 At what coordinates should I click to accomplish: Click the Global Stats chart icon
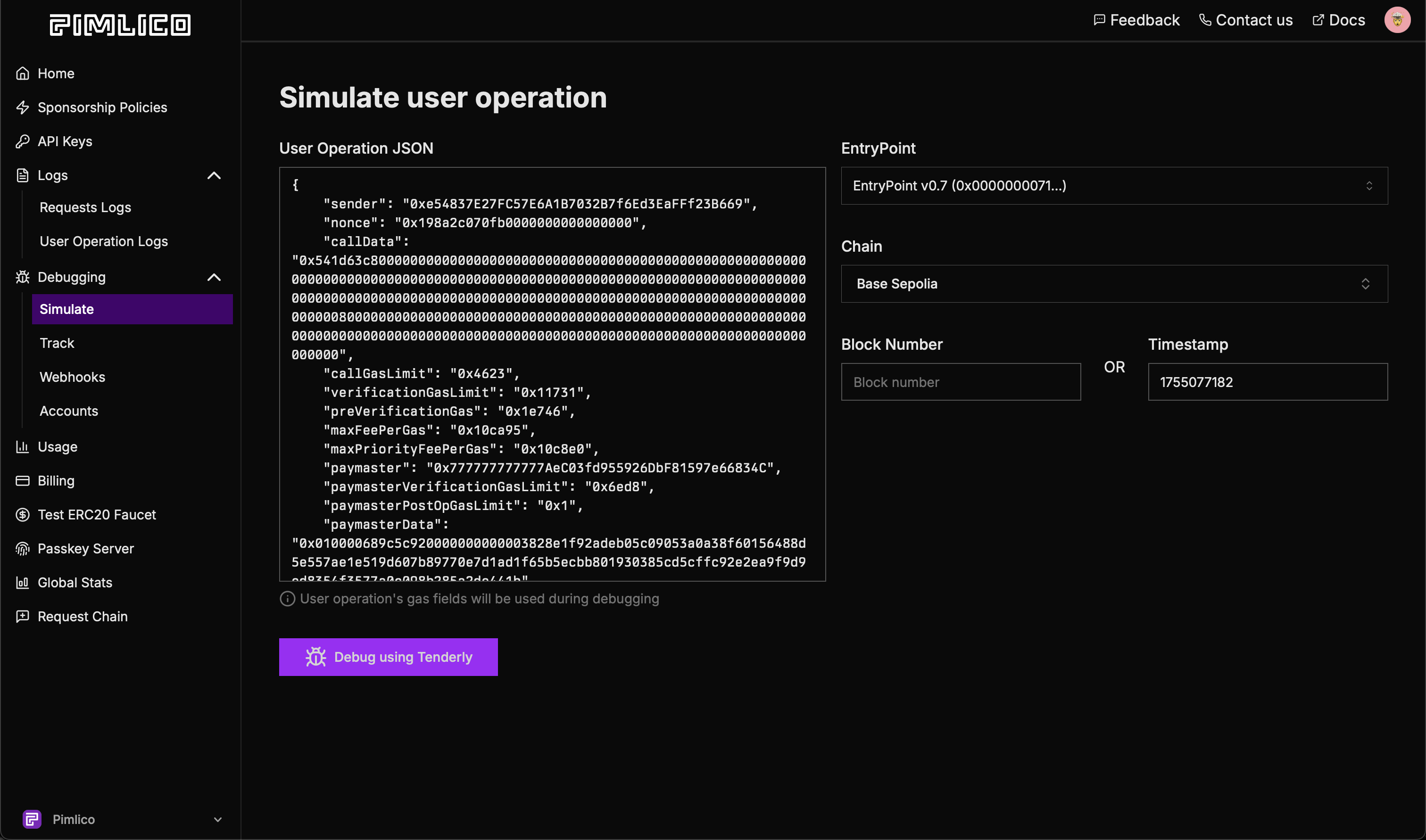click(x=23, y=583)
